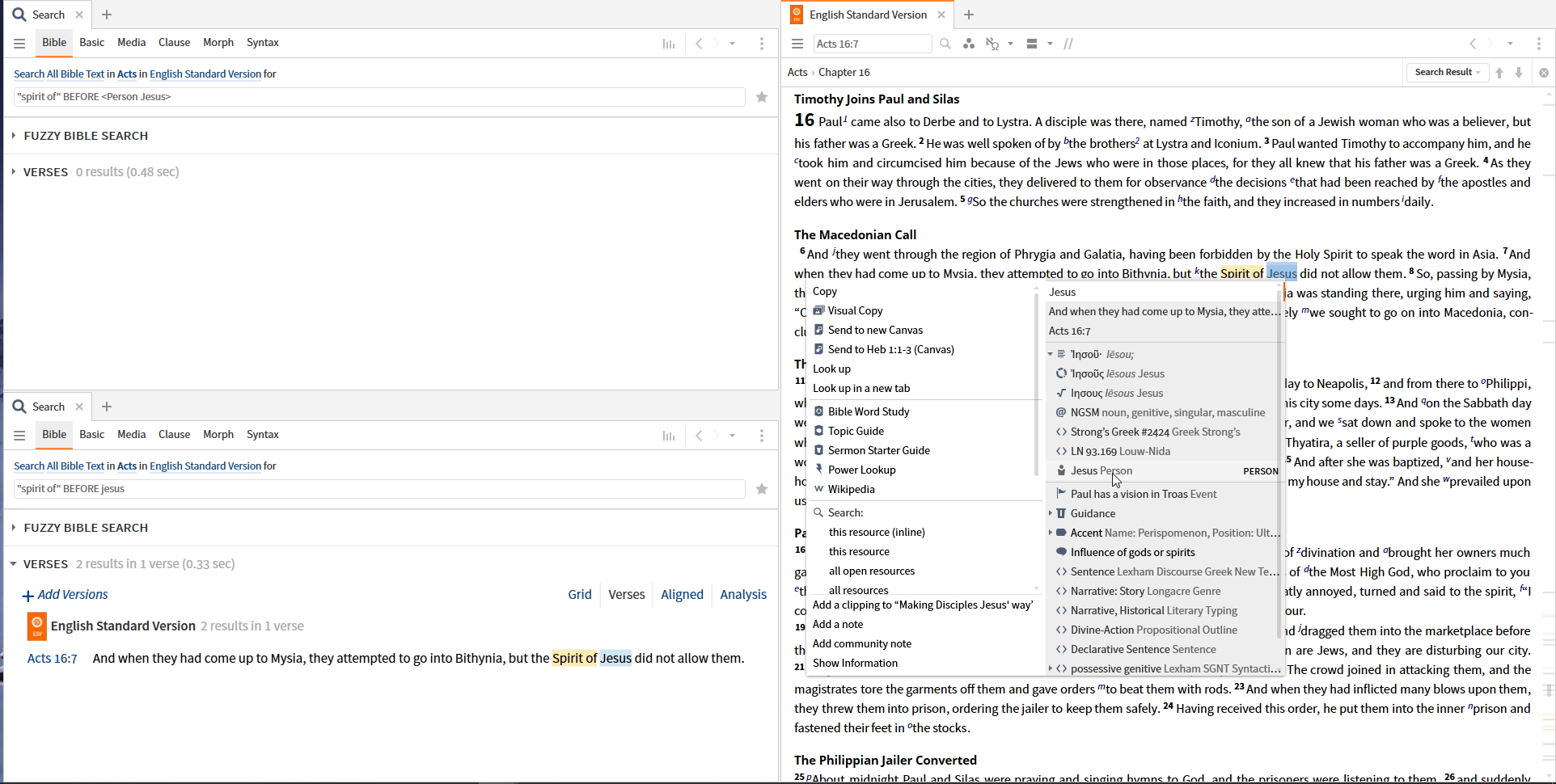
Task: Select the Jesus Person row in the context menu
Action: click(x=1165, y=471)
